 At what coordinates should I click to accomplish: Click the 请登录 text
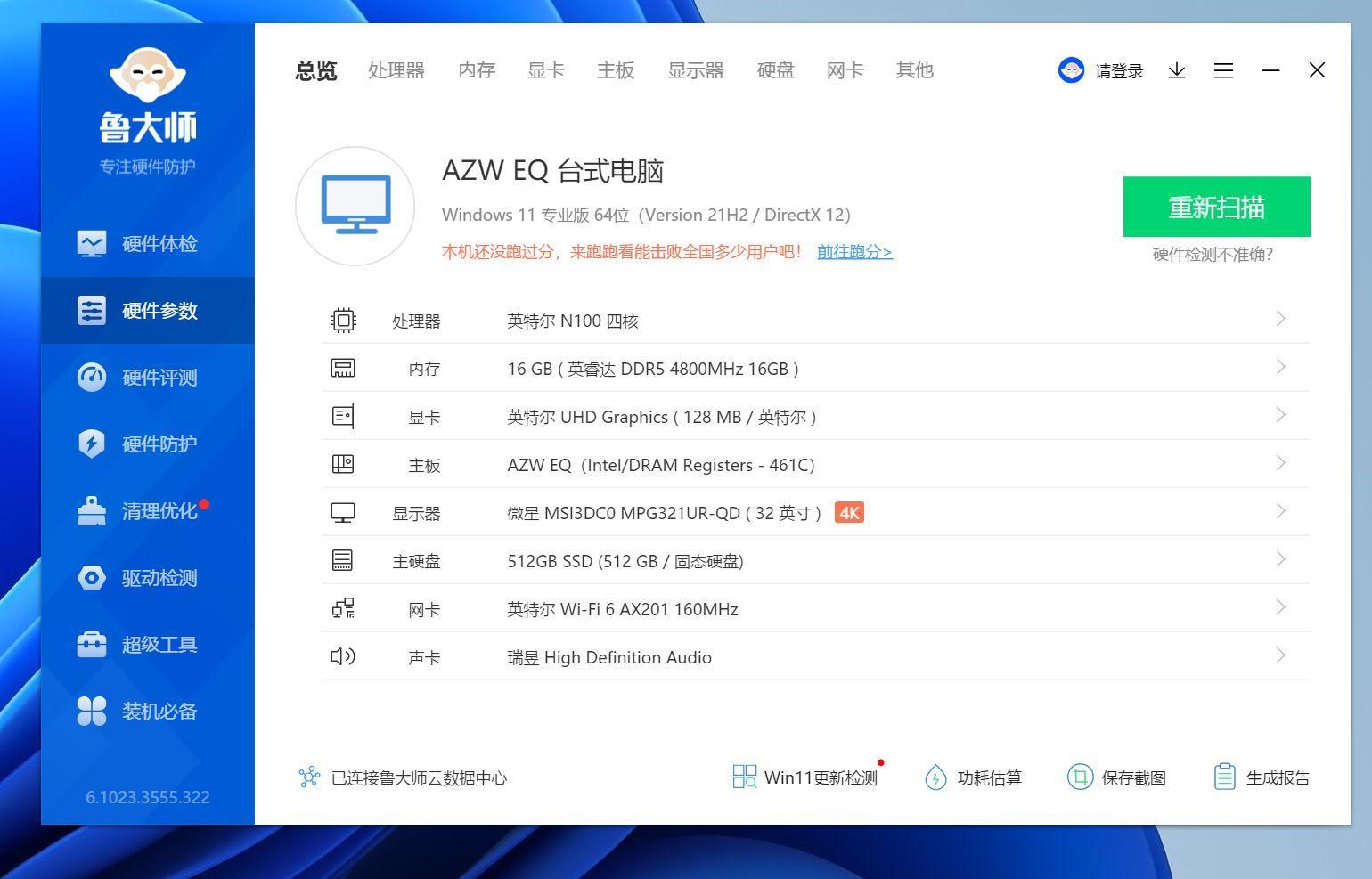pyautogui.click(x=1119, y=71)
